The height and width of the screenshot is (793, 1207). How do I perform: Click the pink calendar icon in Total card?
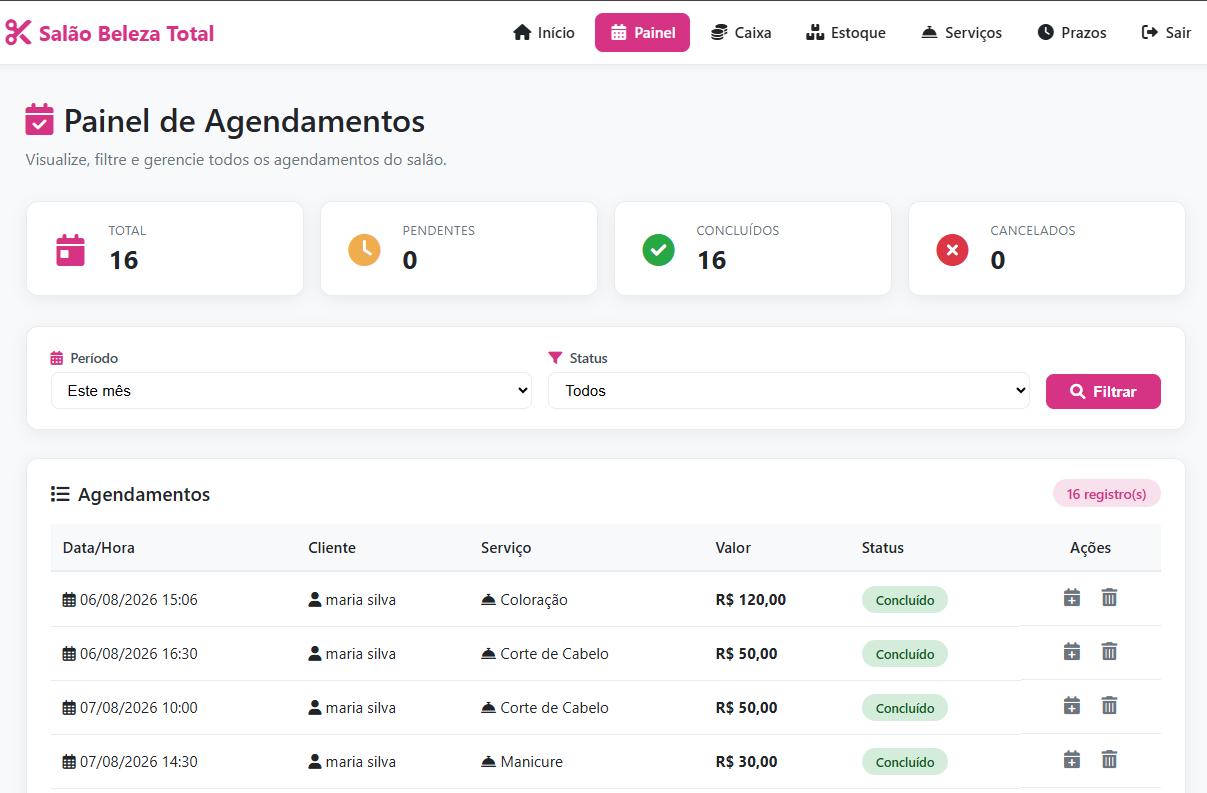(70, 249)
